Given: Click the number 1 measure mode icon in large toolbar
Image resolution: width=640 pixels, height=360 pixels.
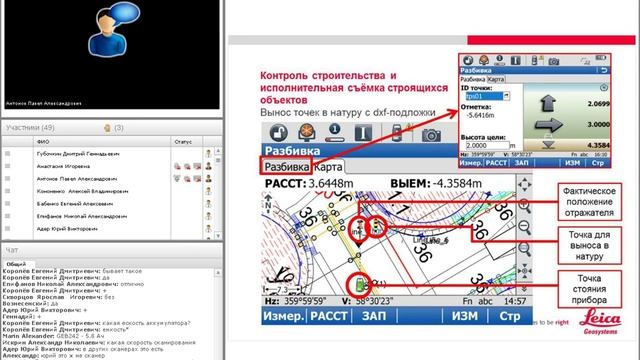Looking at the screenshot, I should pyautogui.click(x=335, y=133).
